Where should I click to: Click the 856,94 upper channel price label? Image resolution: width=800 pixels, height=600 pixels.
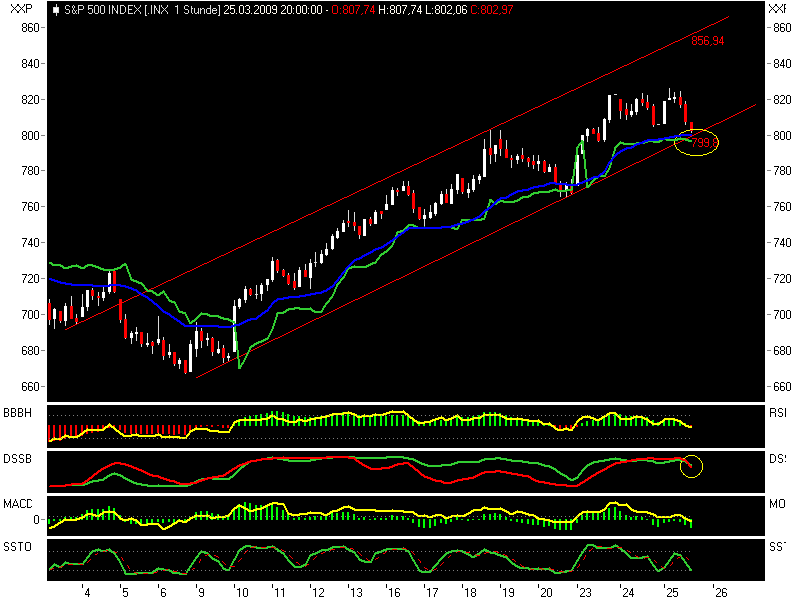708,41
